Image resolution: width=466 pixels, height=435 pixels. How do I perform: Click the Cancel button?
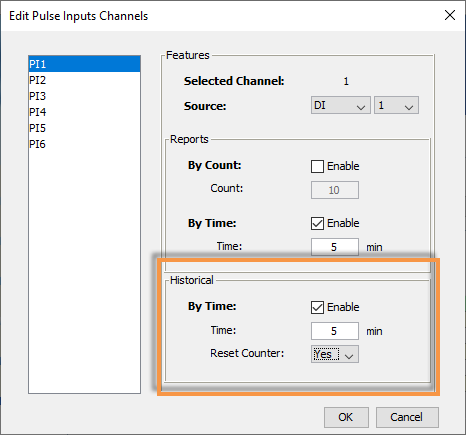pyautogui.click(x=407, y=417)
